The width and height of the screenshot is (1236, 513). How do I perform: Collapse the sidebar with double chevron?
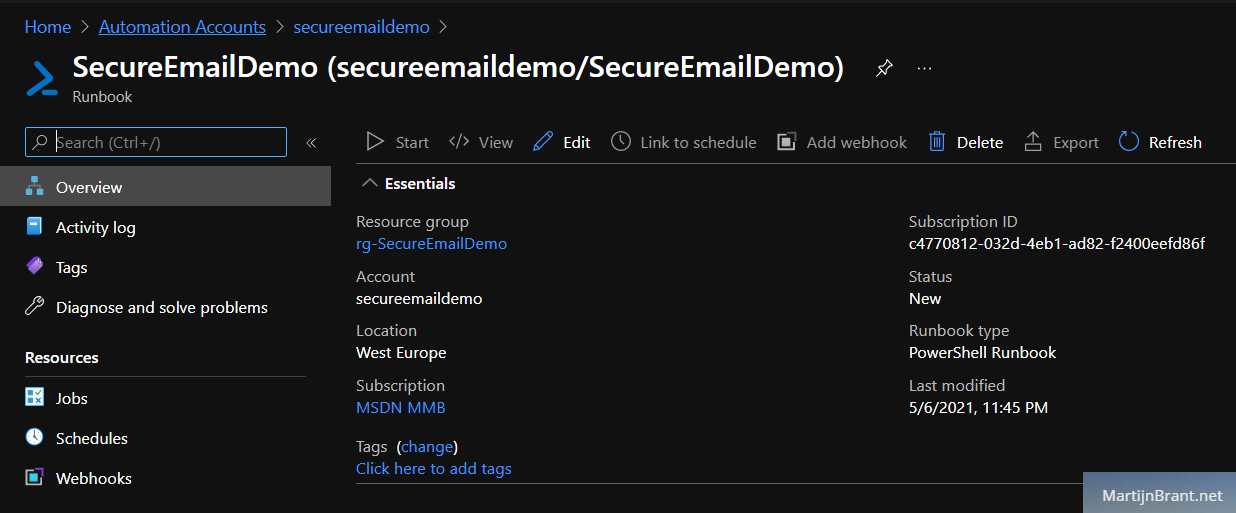[311, 143]
